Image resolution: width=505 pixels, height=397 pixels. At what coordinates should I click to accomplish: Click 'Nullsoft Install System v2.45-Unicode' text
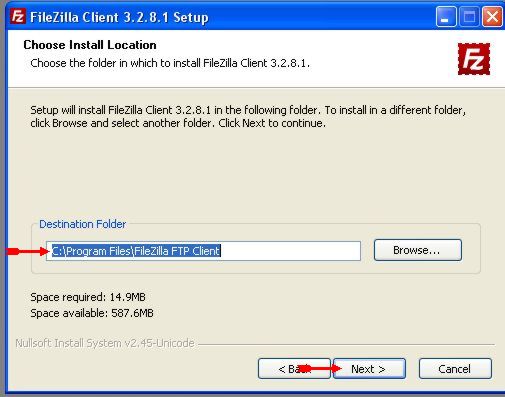pyautogui.click(x=105, y=343)
